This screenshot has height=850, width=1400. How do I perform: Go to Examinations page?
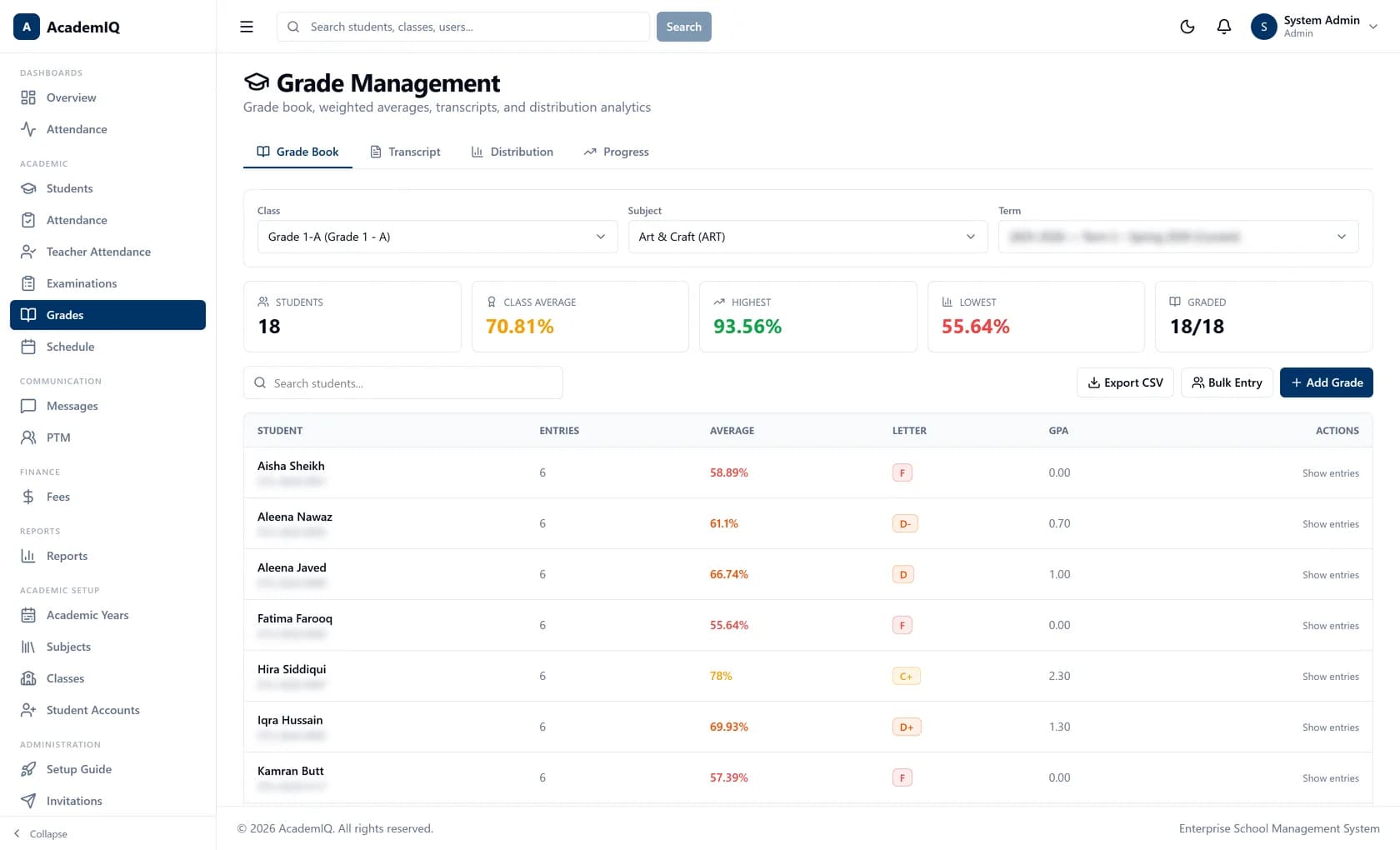[x=107, y=283]
